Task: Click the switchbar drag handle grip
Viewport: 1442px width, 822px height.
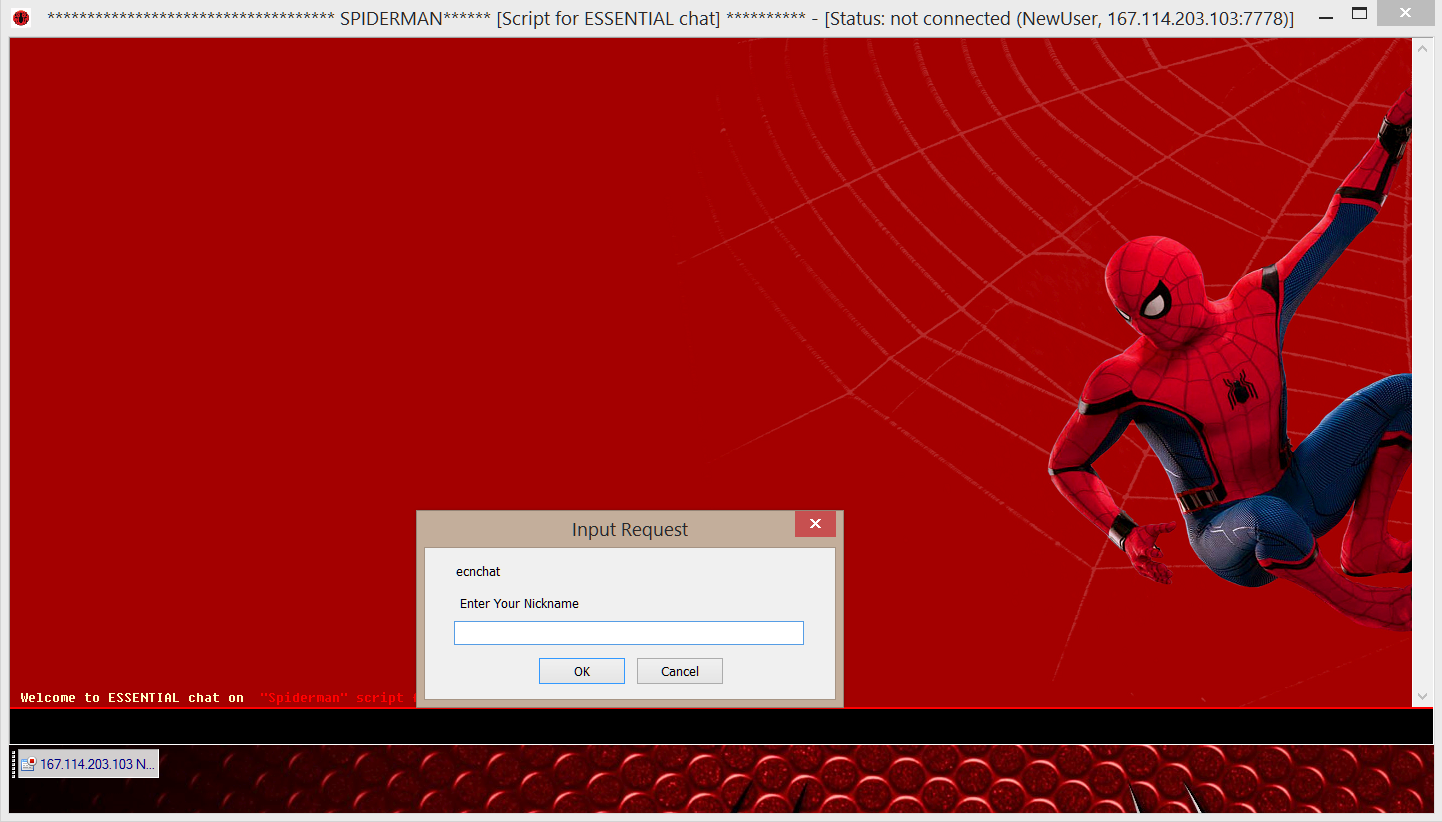Action: pos(13,764)
